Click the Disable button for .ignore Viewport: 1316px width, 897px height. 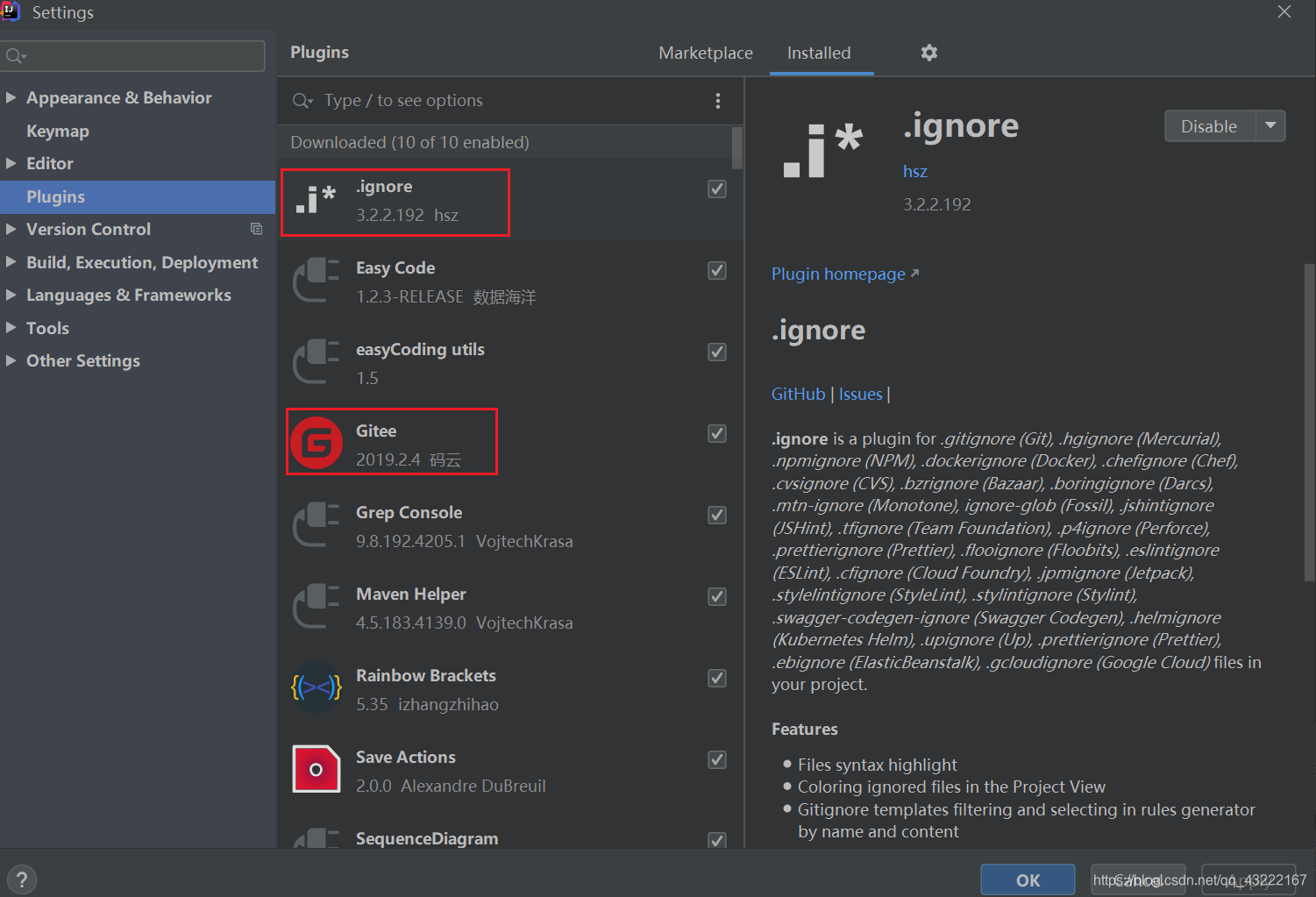coord(1210,125)
